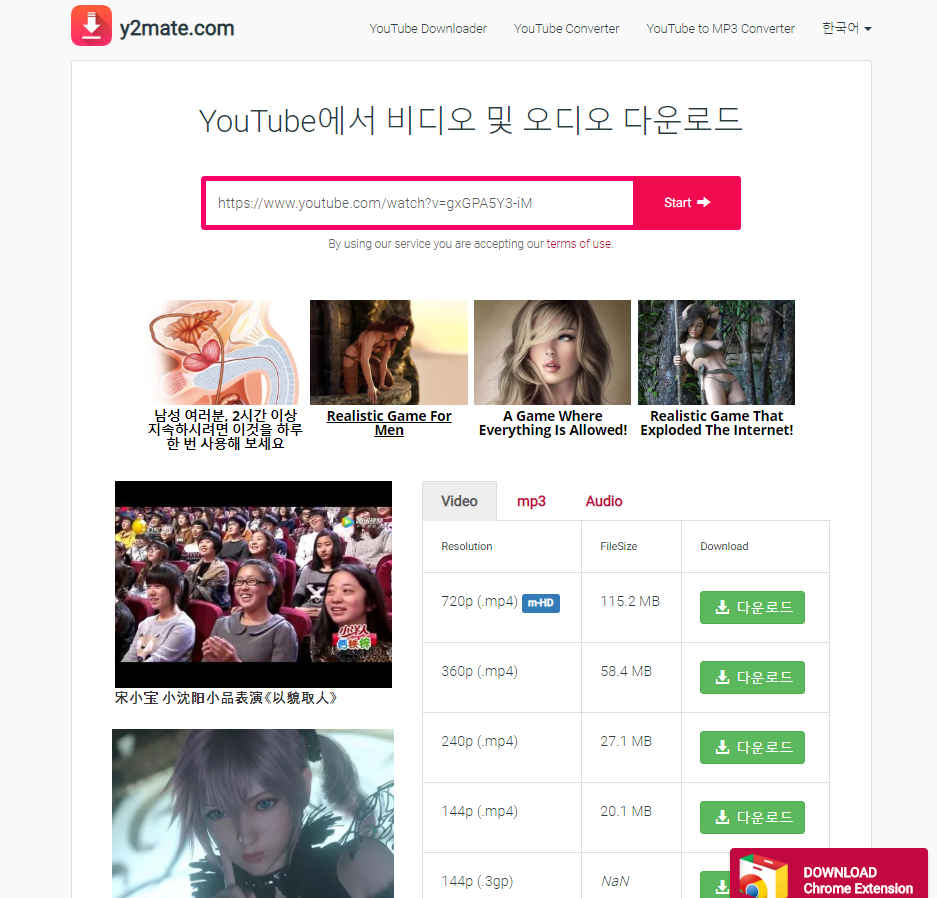Click the Realistic Game For Men link
This screenshot has width=937, height=898.
tap(389, 423)
